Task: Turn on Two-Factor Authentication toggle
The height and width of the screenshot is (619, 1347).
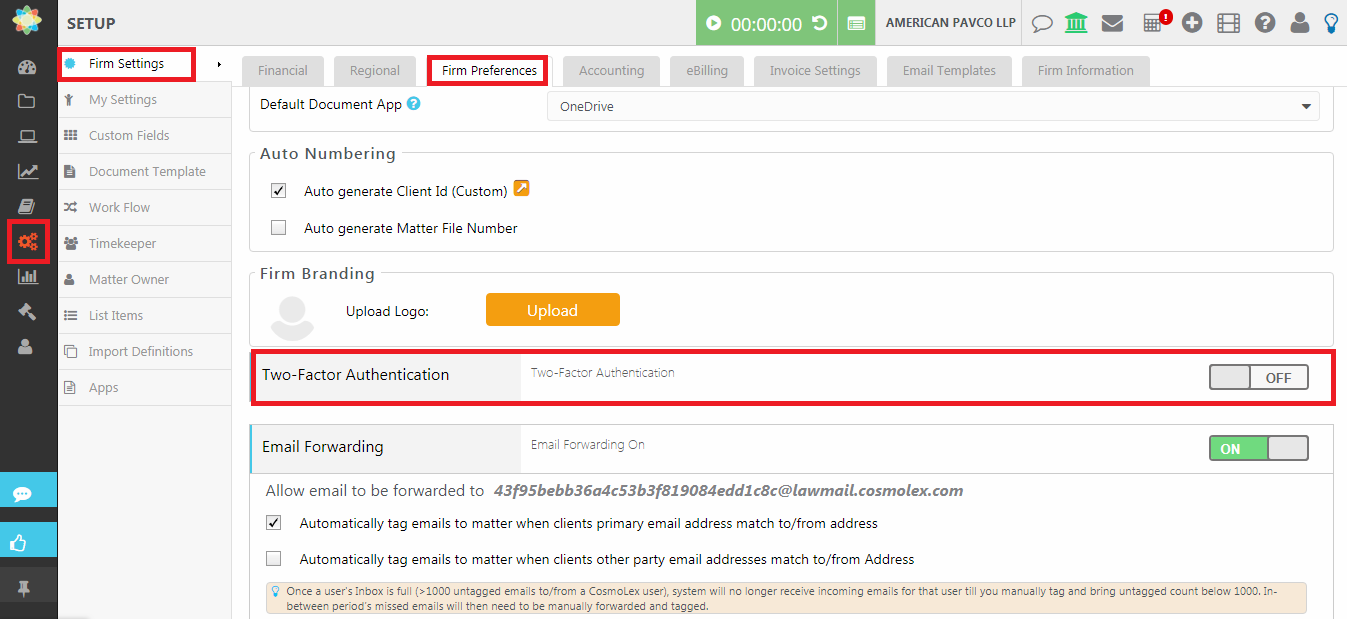Action: [1258, 377]
